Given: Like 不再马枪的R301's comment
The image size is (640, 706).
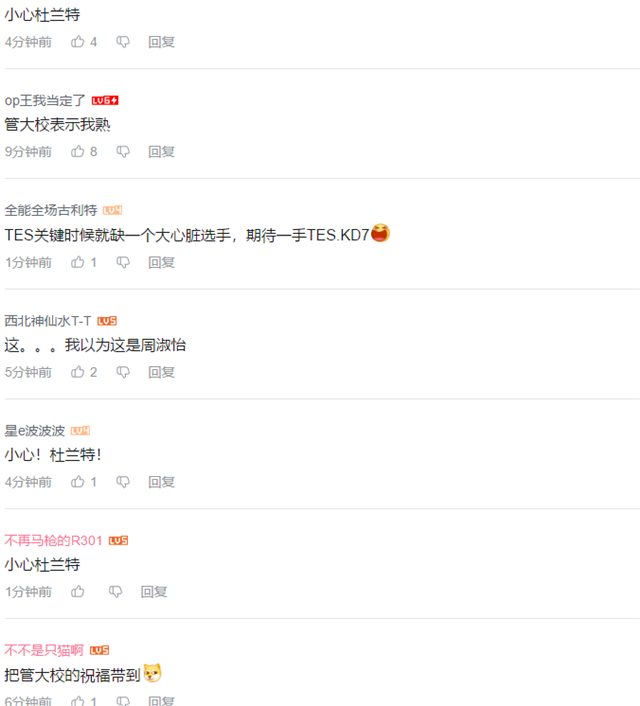Looking at the screenshot, I should click(78, 591).
